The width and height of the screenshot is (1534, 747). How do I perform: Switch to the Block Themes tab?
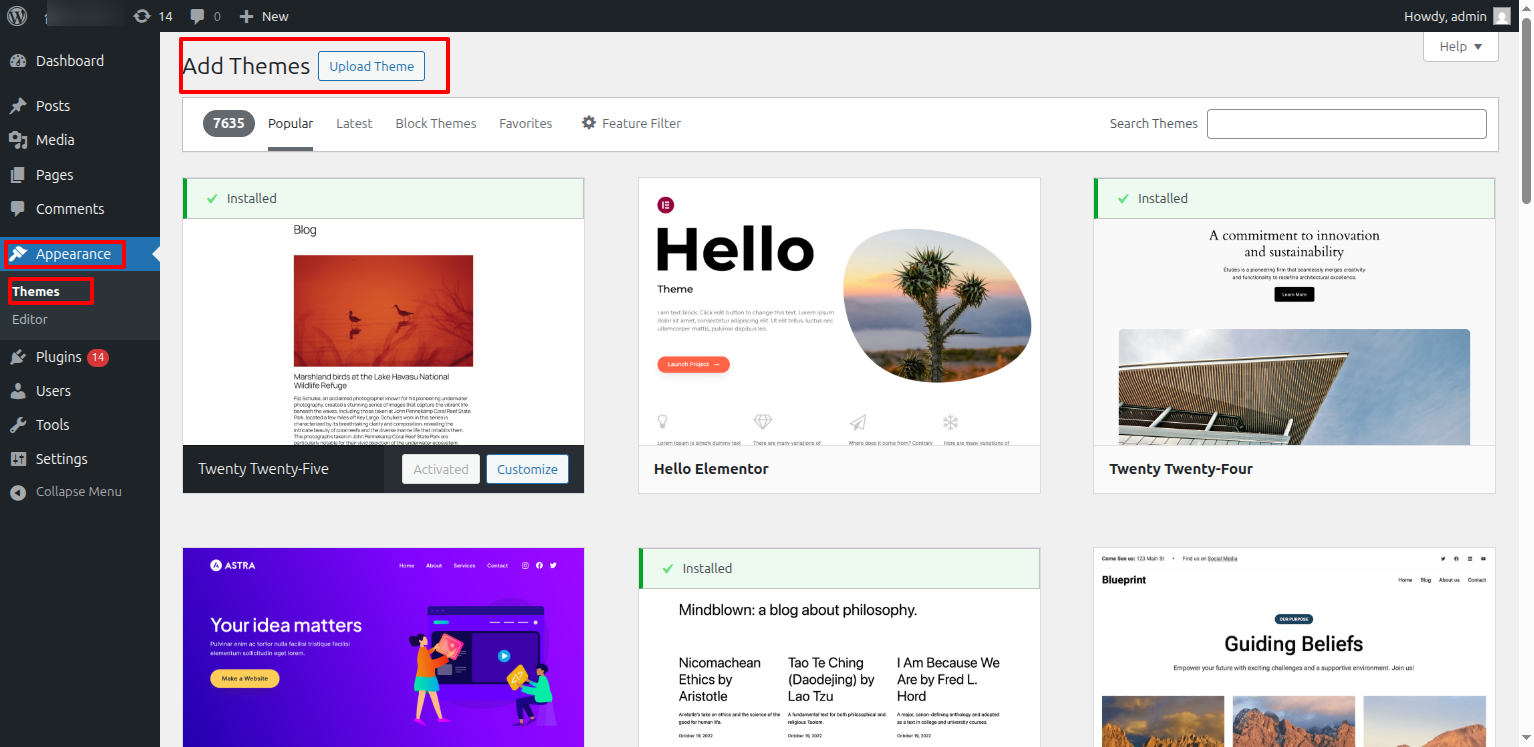pos(436,124)
